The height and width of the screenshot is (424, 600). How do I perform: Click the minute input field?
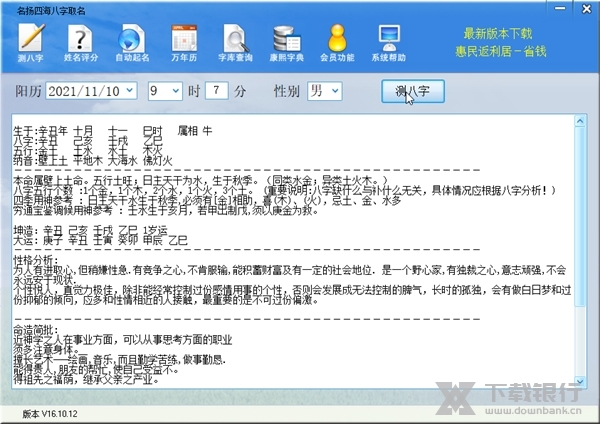pos(217,91)
